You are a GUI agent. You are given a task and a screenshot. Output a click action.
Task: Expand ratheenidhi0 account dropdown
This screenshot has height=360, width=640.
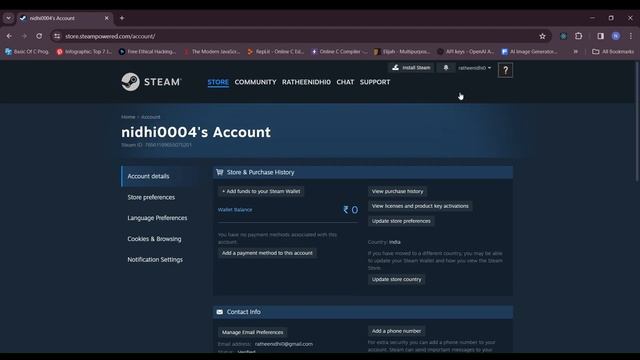tap(474, 68)
